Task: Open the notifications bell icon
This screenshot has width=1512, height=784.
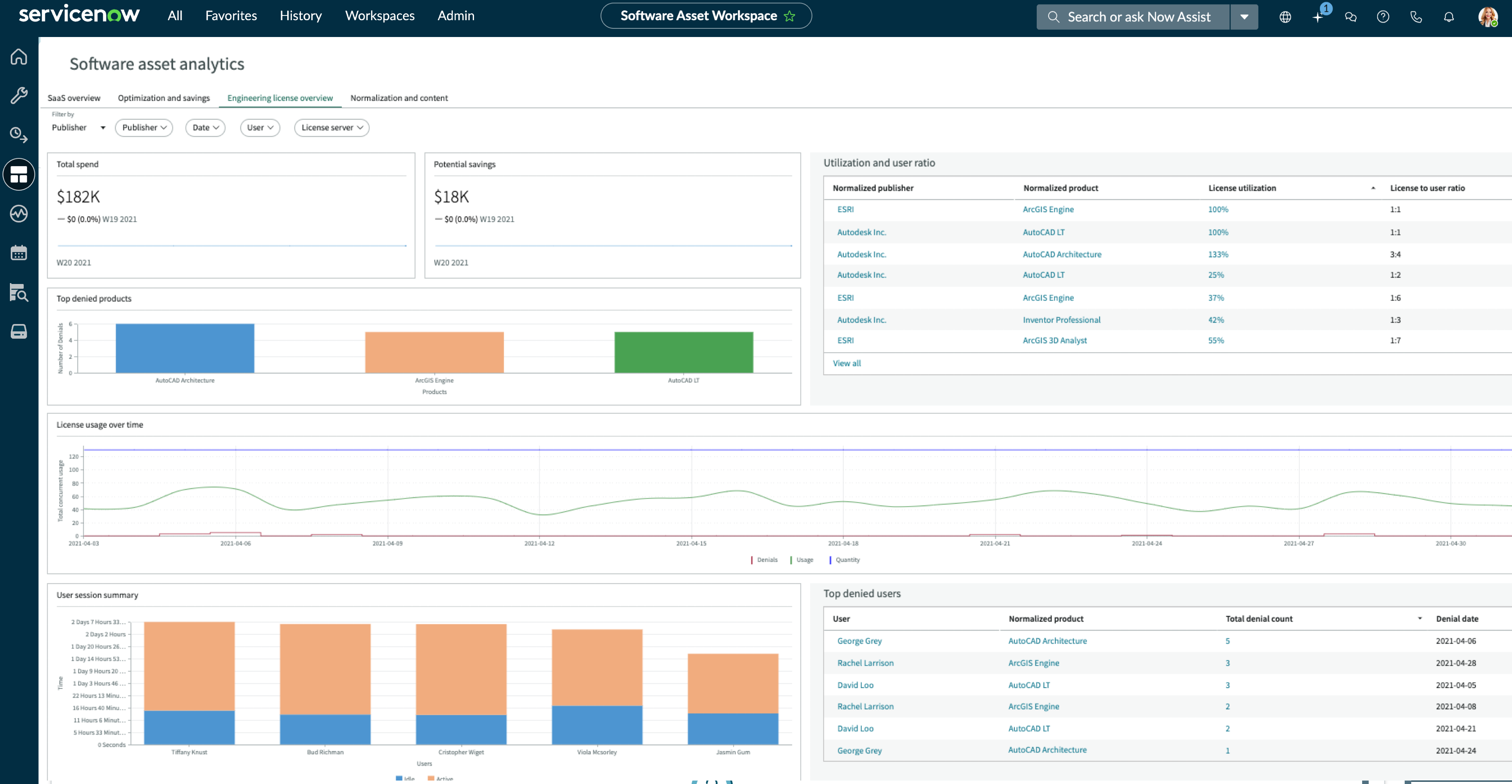Action: [x=1449, y=17]
